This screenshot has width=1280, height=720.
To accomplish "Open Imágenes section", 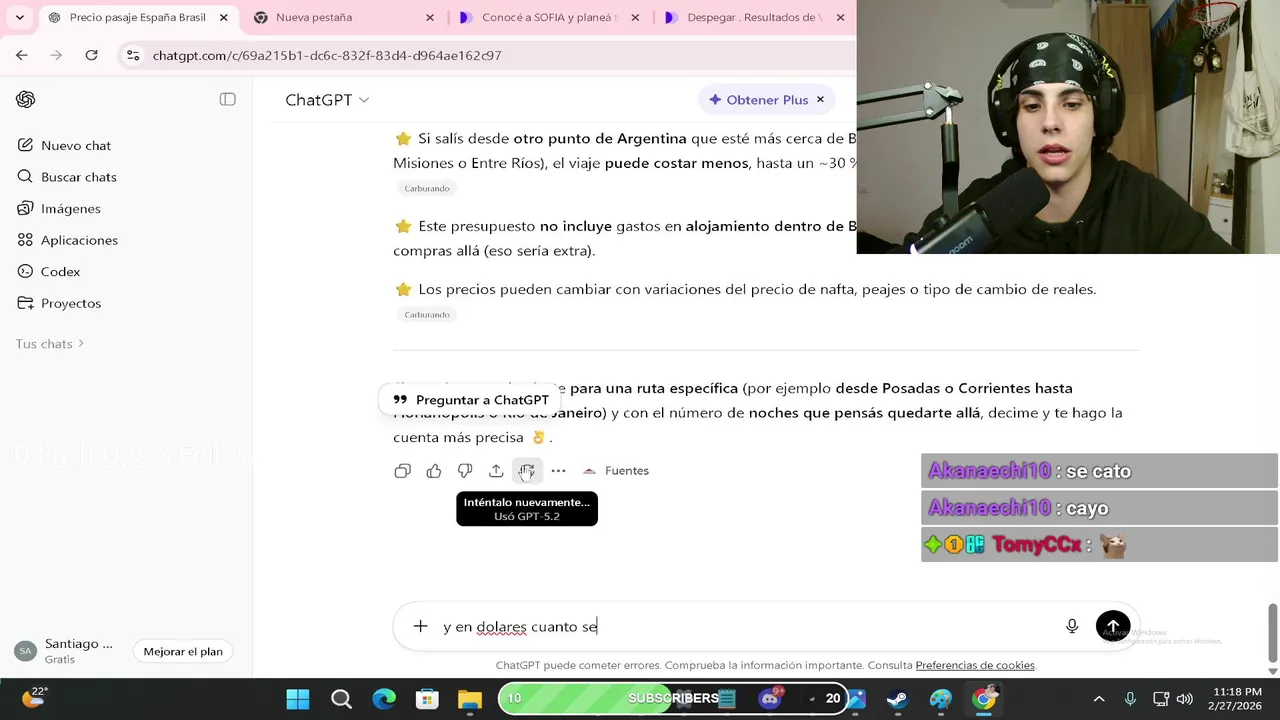I will 70,208.
